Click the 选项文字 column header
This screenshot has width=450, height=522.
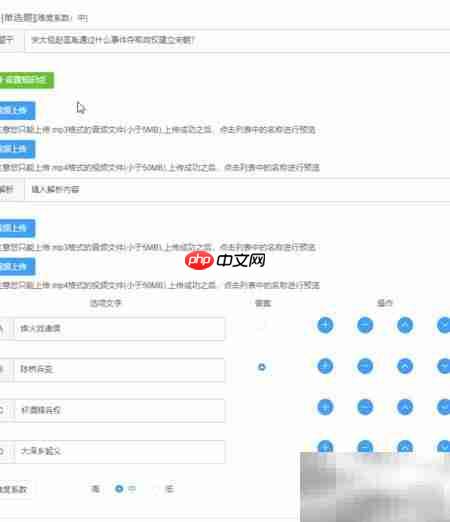(106, 303)
